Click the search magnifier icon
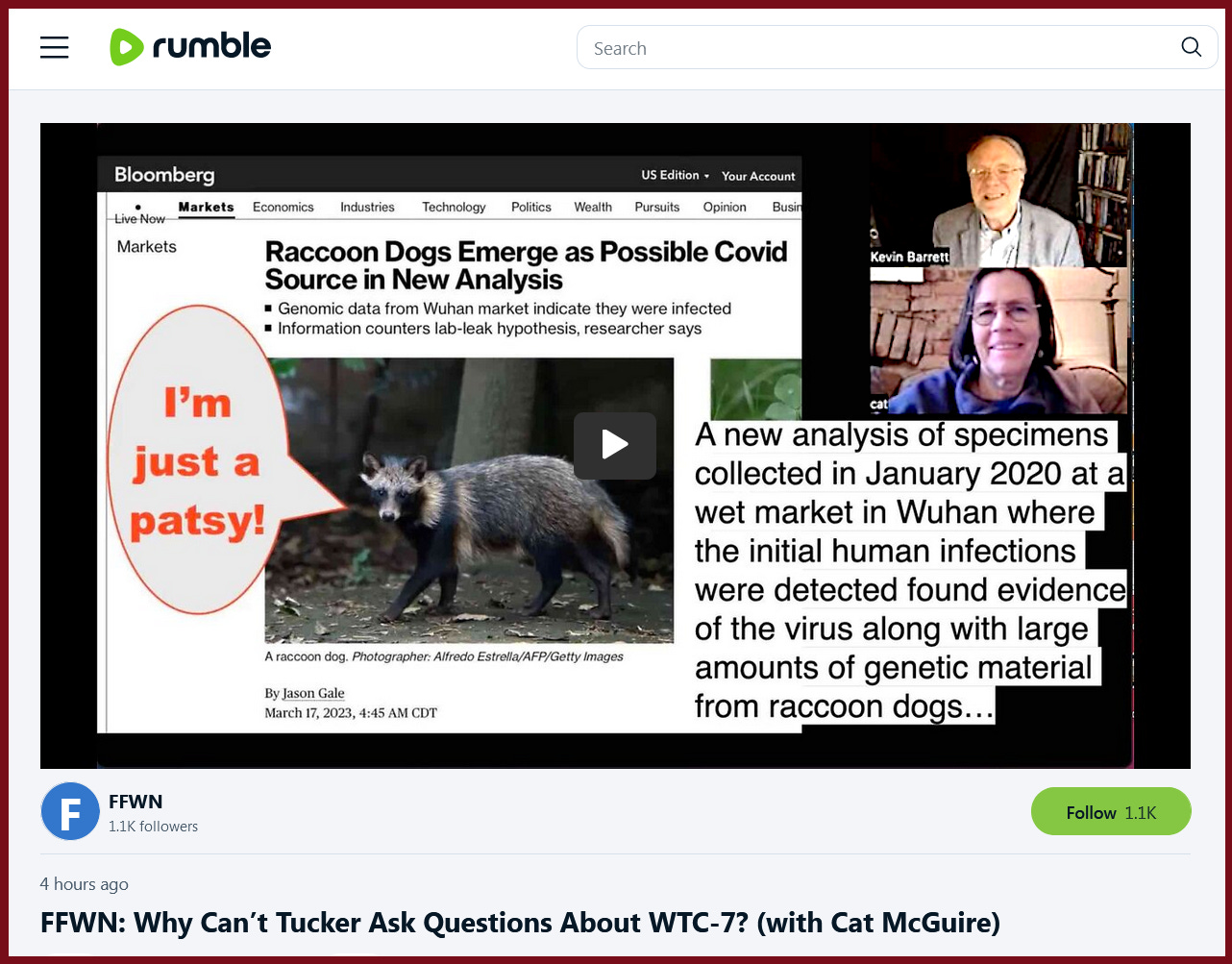The image size is (1232, 964). pos(1192,47)
